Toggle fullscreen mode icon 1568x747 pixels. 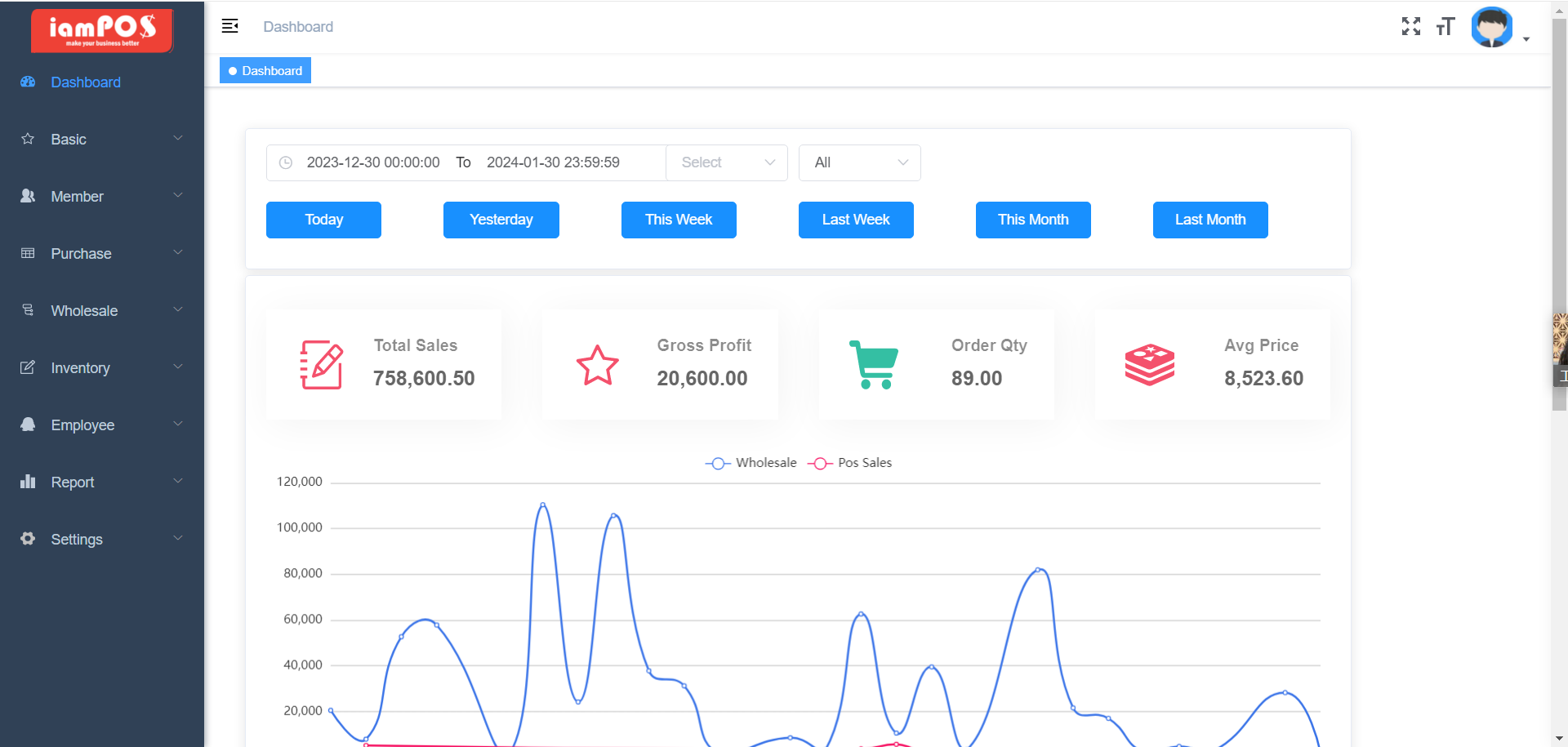point(1410,26)
